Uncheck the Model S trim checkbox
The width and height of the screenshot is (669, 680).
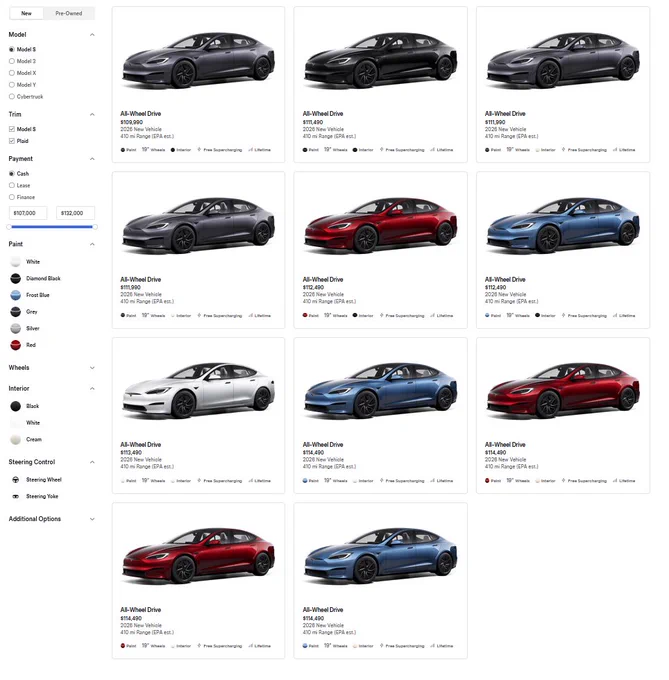[x=12, y=129]
